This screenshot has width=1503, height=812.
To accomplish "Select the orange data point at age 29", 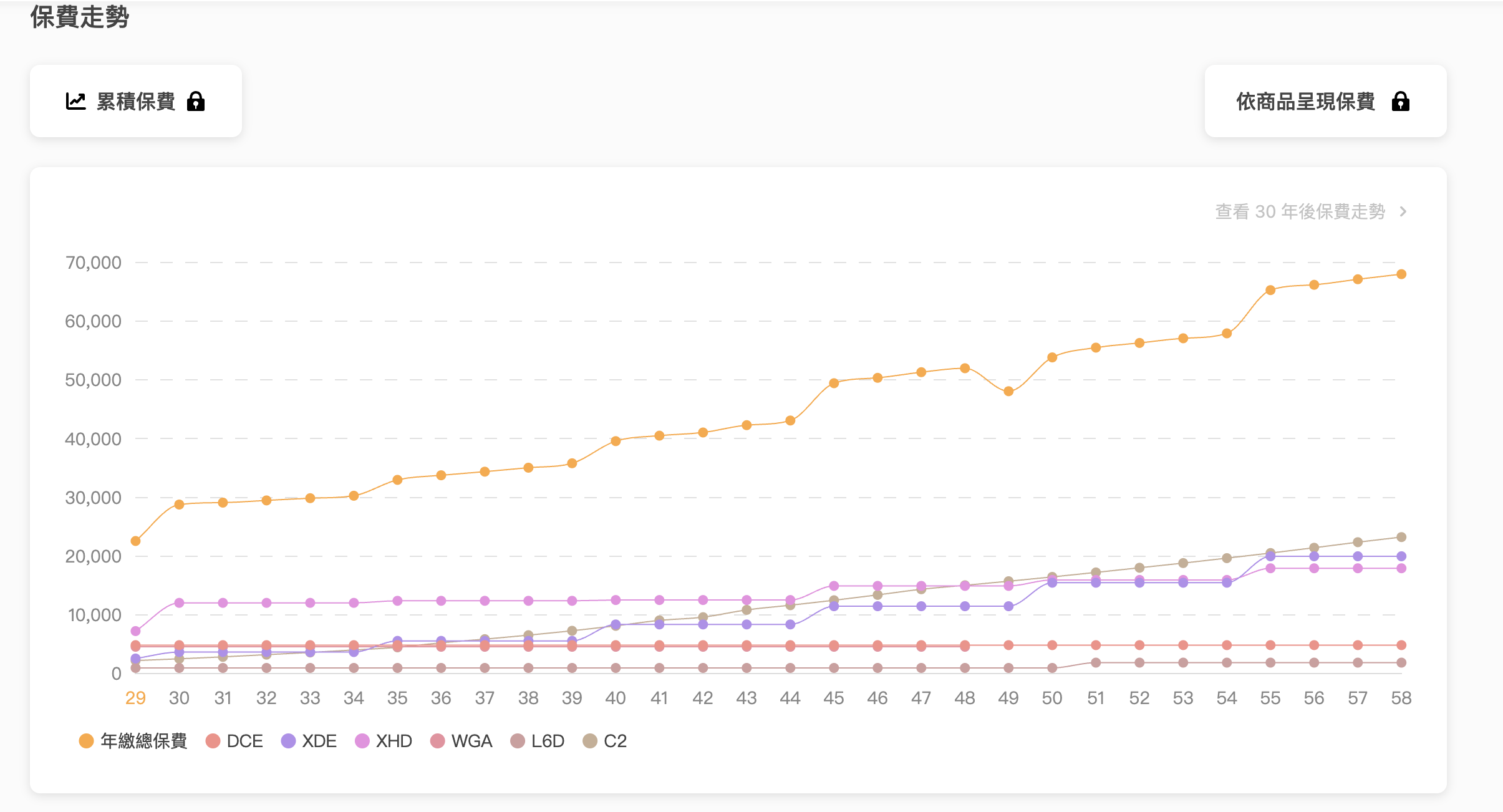I will 135,541.
